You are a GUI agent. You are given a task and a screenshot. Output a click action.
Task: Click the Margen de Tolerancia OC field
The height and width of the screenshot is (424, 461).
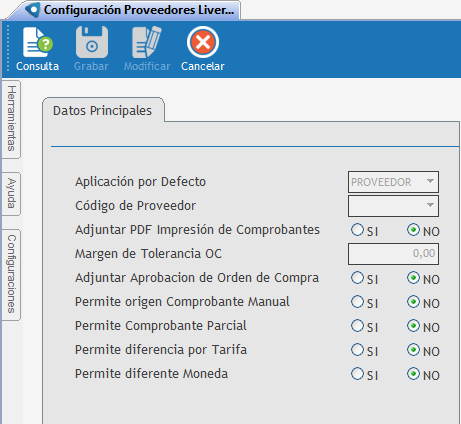tap(393, 254)
